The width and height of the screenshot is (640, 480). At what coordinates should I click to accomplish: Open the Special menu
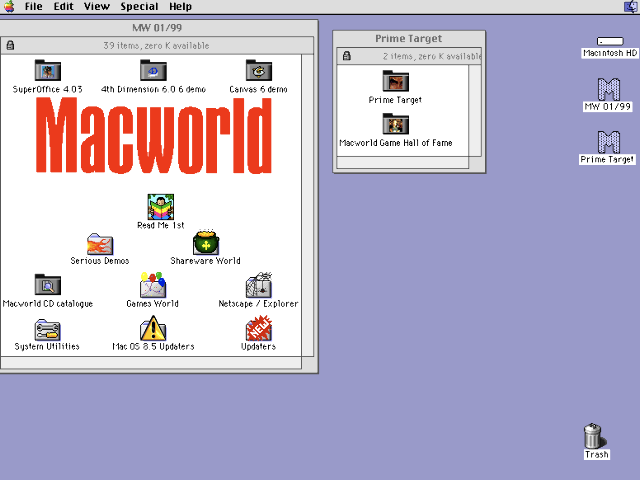[139, 7]
